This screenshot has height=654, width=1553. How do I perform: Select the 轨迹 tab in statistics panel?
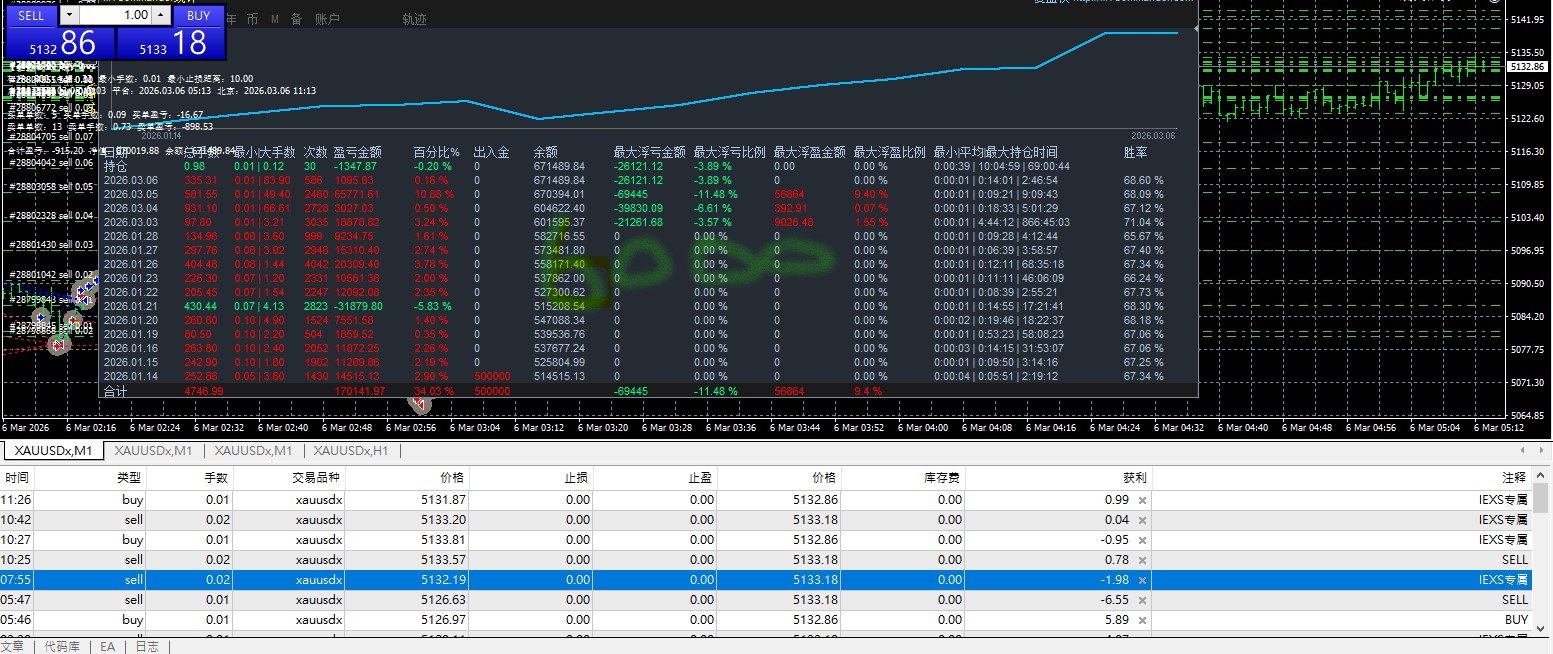click(414, 19)
